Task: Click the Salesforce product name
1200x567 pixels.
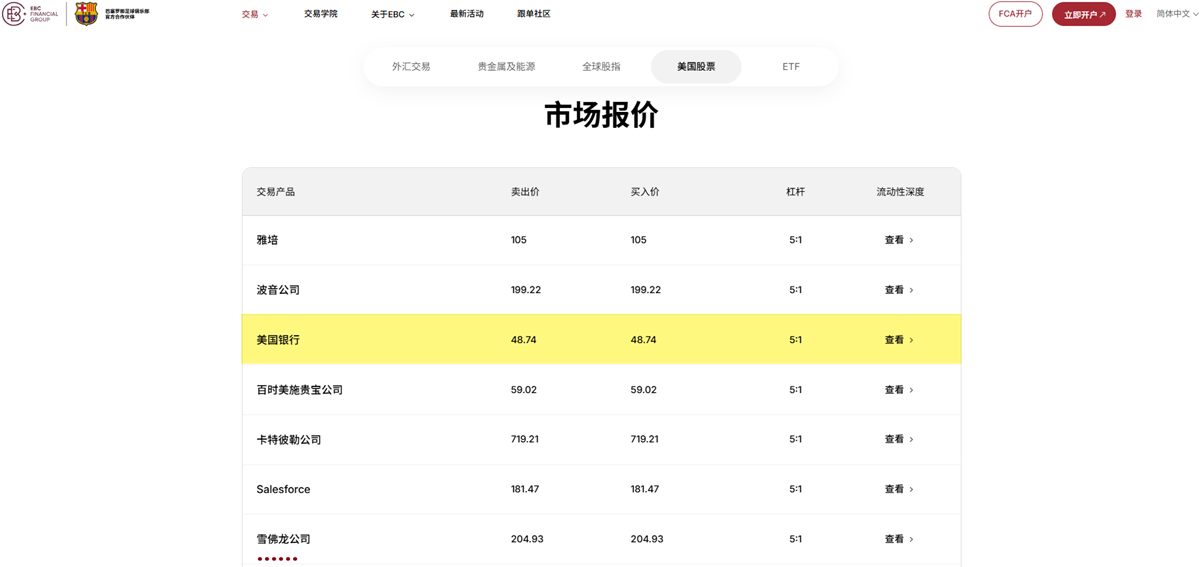Action: click(x=283, y=489)
